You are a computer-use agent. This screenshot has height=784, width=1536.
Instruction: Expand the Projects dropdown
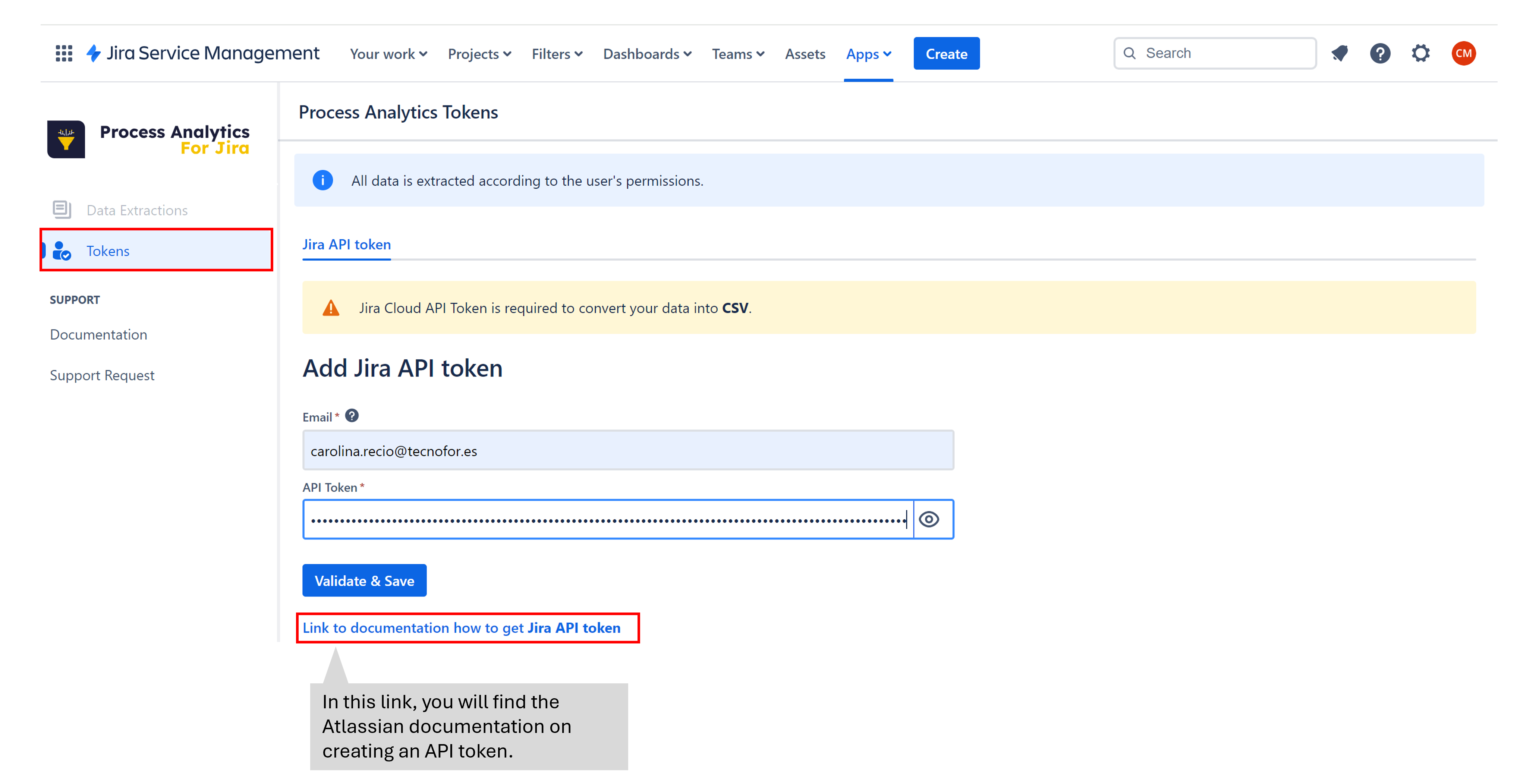coord(479,54)
